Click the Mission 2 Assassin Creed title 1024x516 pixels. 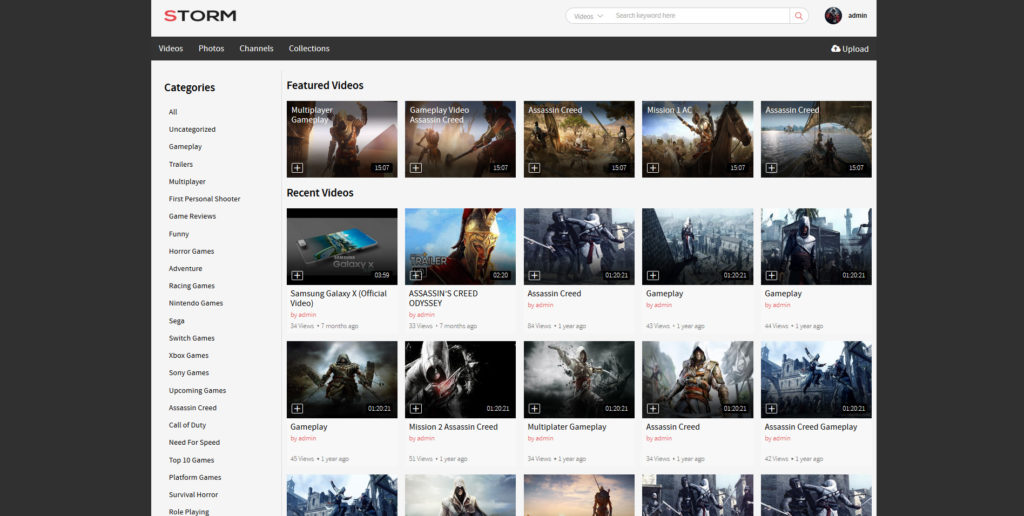[453, 427]
